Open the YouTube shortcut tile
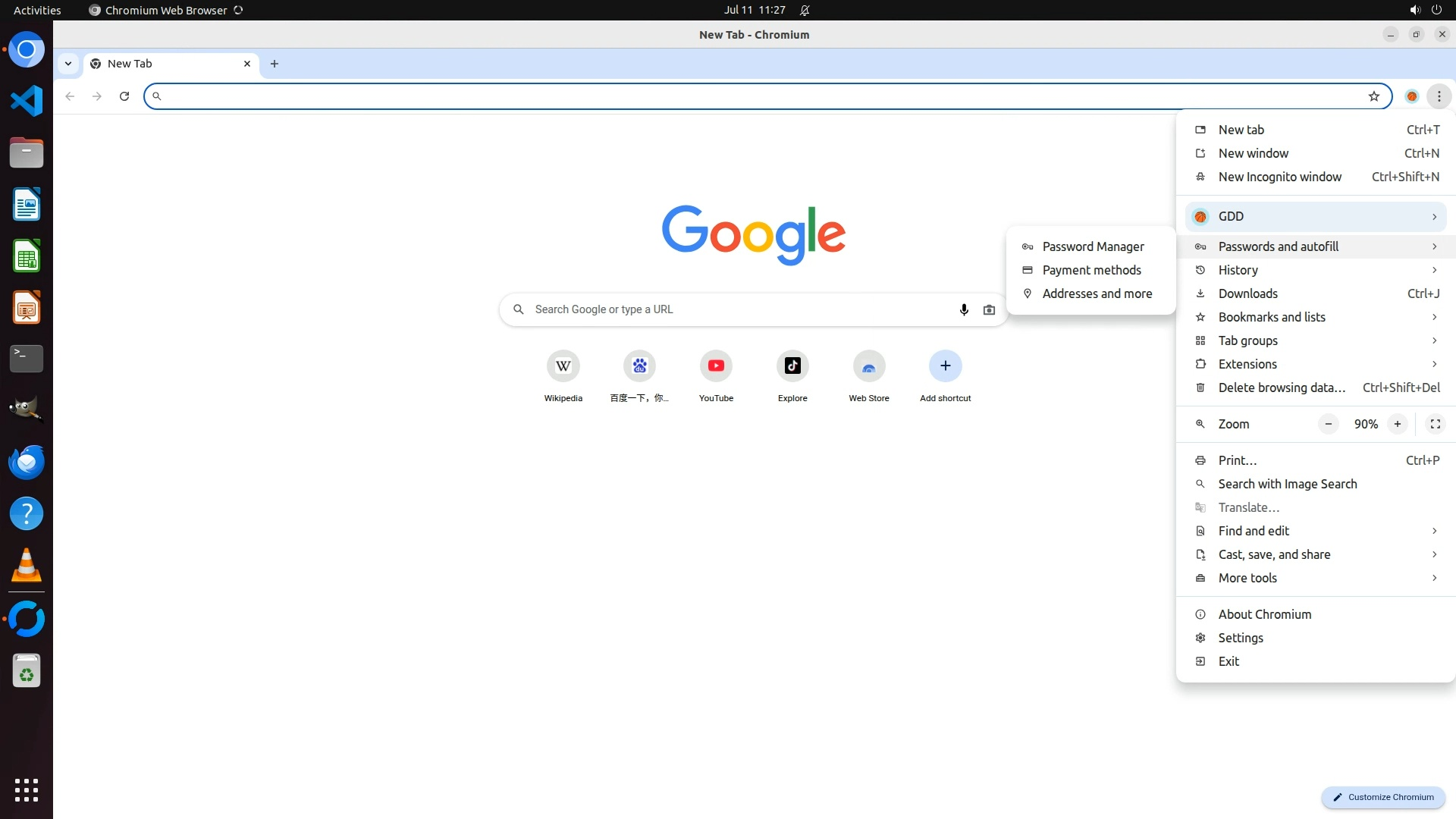Screen dimensions: 1456x819 (716, 366)
